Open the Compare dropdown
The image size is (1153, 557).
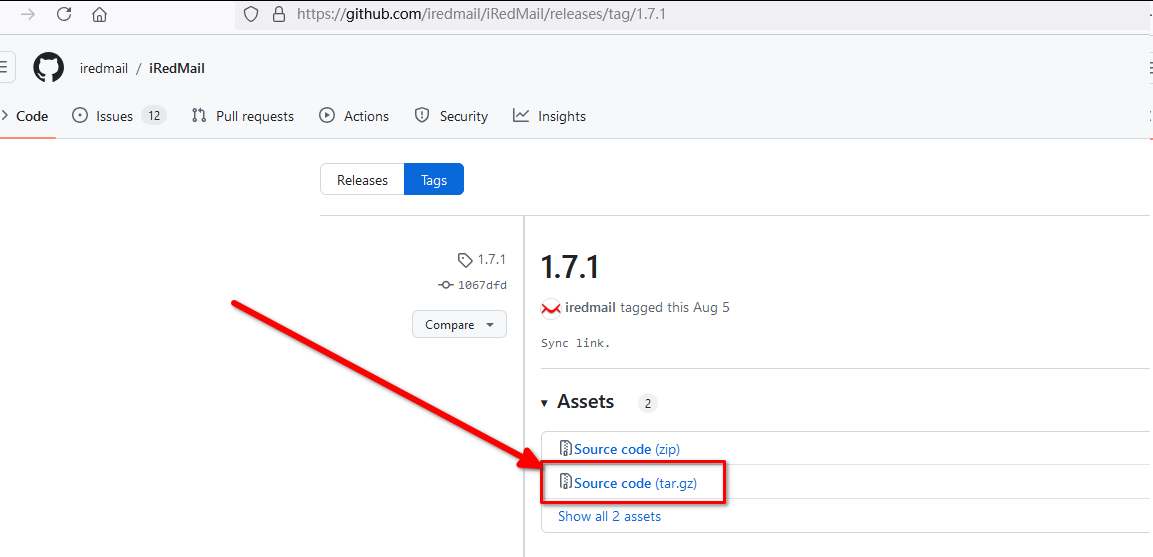[x=460, y=324]
